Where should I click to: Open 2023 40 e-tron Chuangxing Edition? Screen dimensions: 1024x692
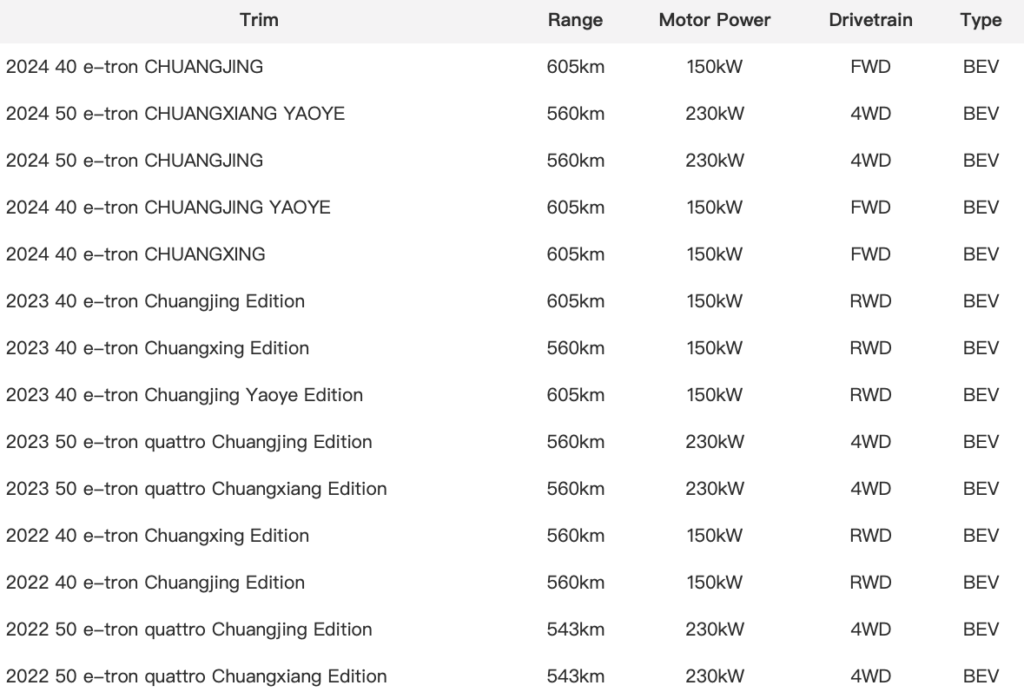(x=157, y=348)
